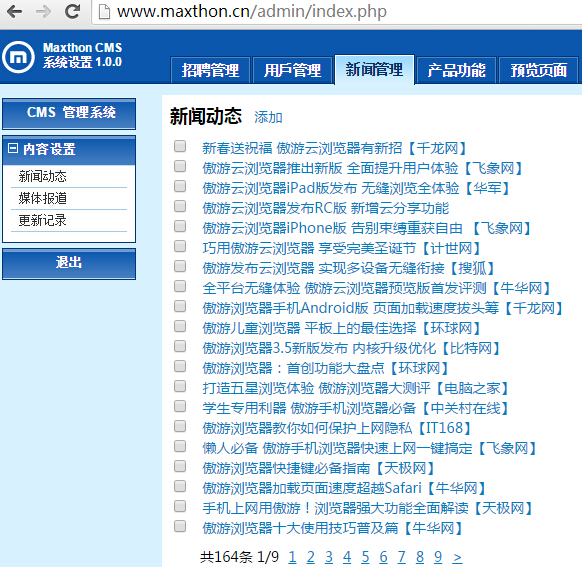Reload the page with the refresh icon

tap(72, 12)
